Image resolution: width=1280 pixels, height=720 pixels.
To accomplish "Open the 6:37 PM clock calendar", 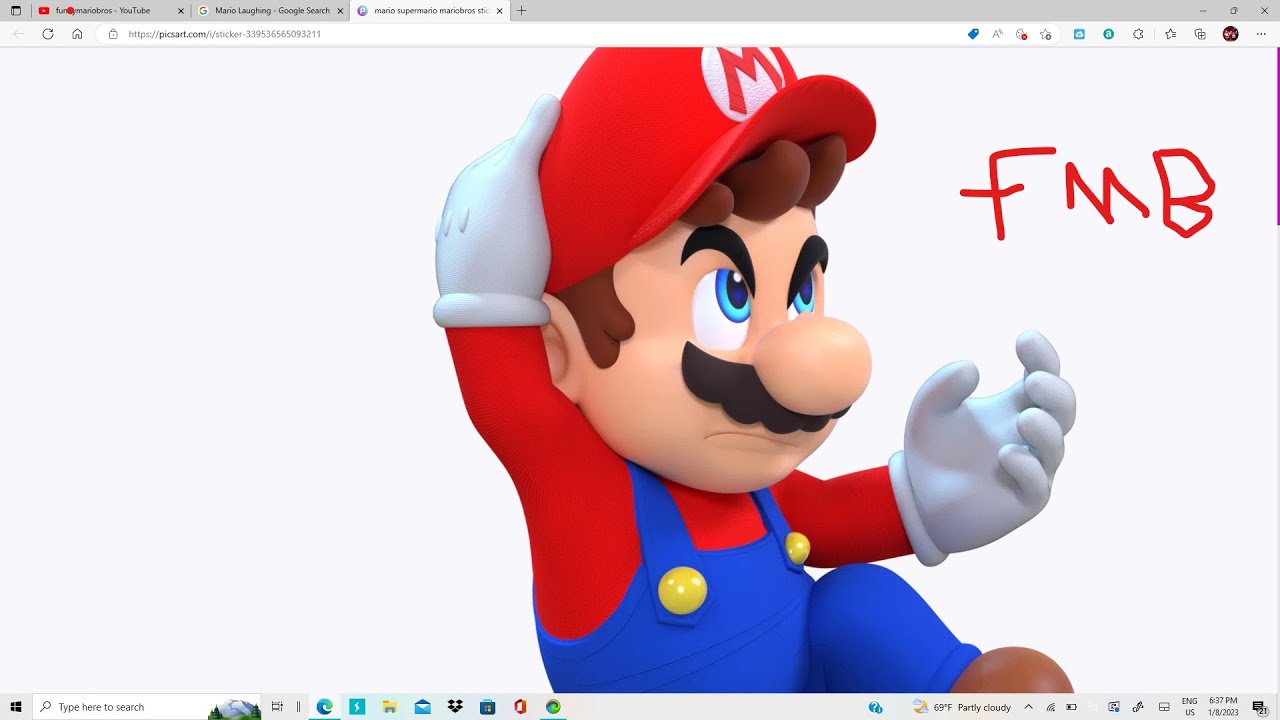I will (x=1223, y=707).
